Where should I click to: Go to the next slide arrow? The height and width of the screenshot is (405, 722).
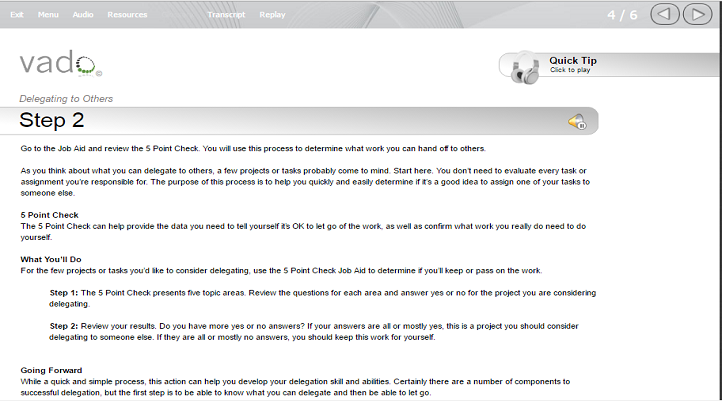pyautogui.click(x=698, y=14)
